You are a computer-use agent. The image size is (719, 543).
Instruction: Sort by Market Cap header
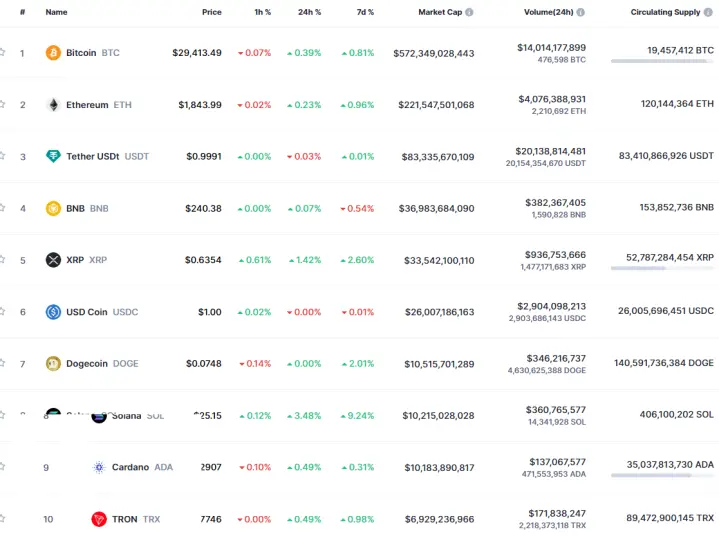coord(440,12)
